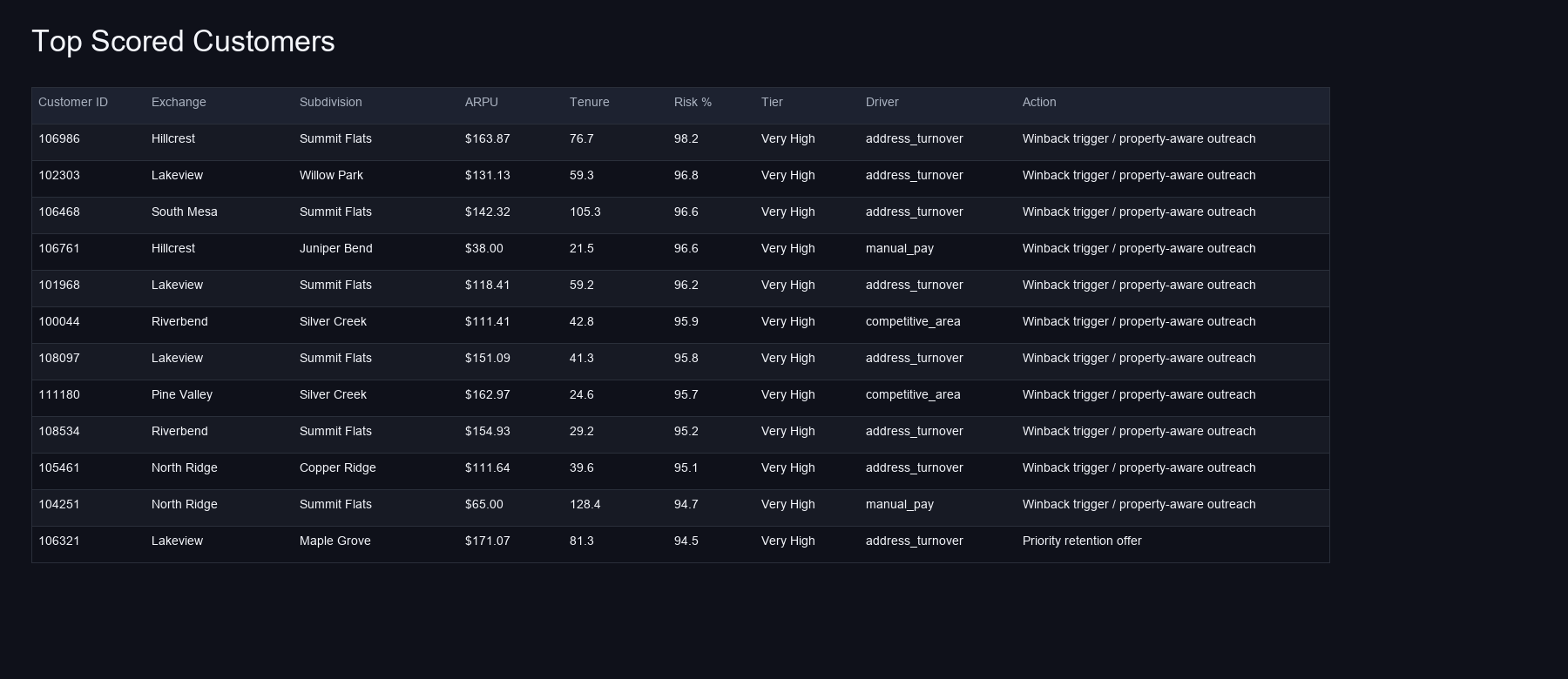This screenshot has width=1568, height=679.
Task: Click the Pine Valley exchange cell
Action: 182,394
